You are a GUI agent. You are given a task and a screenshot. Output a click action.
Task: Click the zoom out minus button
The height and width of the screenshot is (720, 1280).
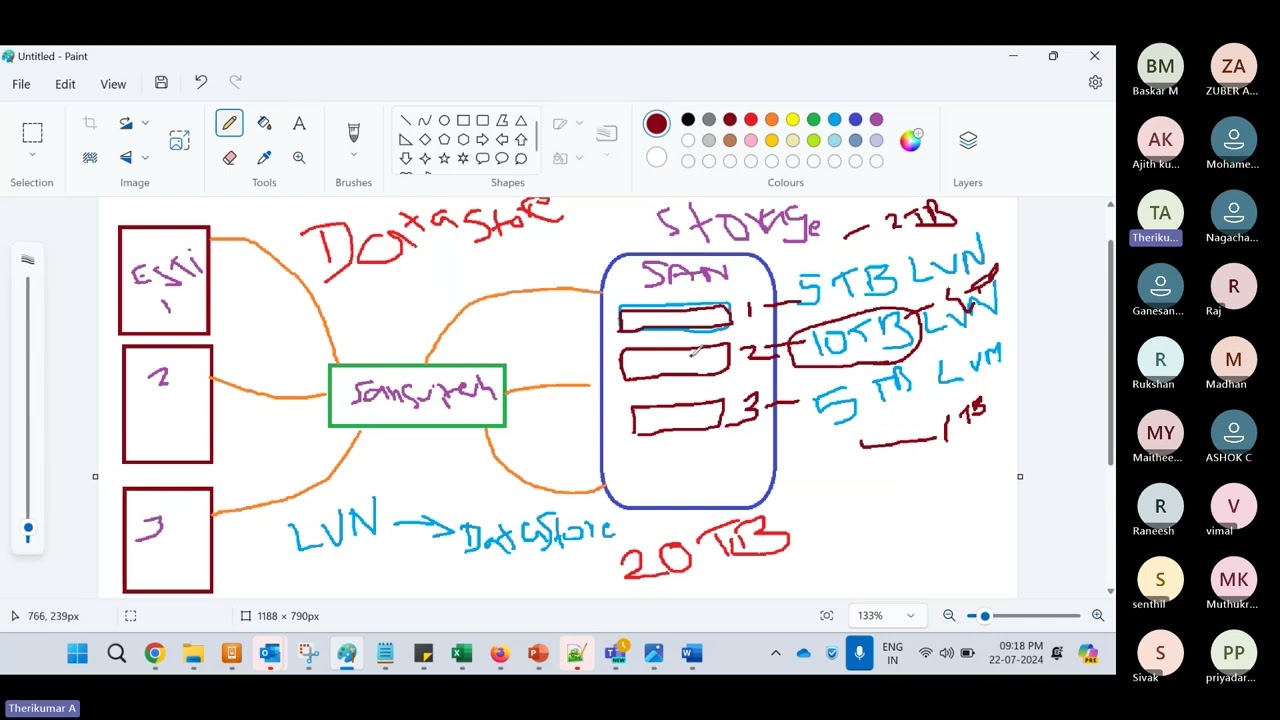[949, 616]
